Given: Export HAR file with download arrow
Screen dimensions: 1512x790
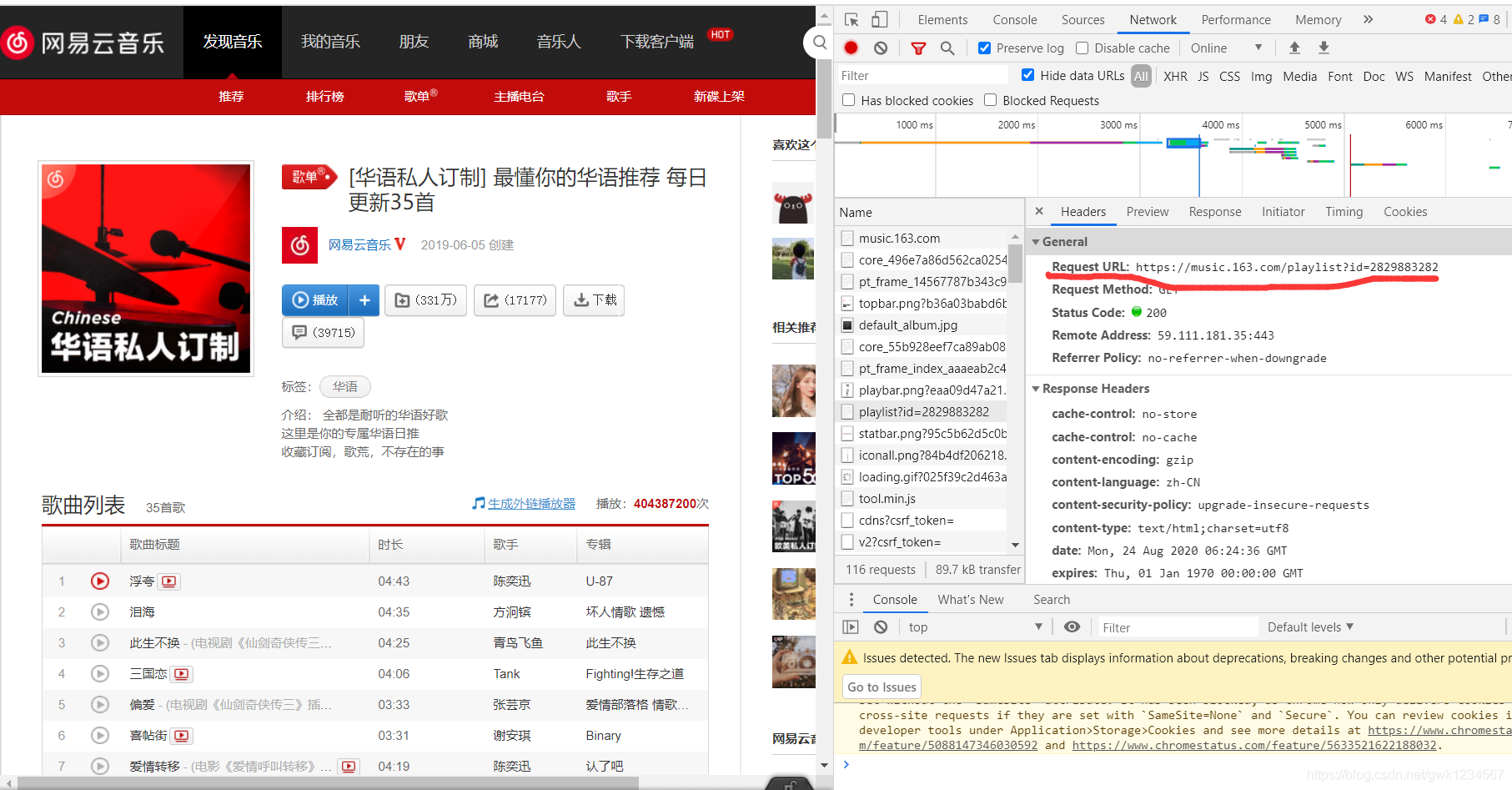Looking at the screenshot, I should [1324, 48].
